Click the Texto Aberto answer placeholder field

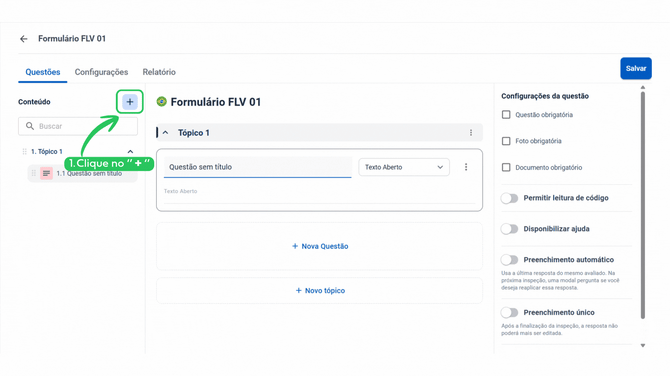pos(319,191)
